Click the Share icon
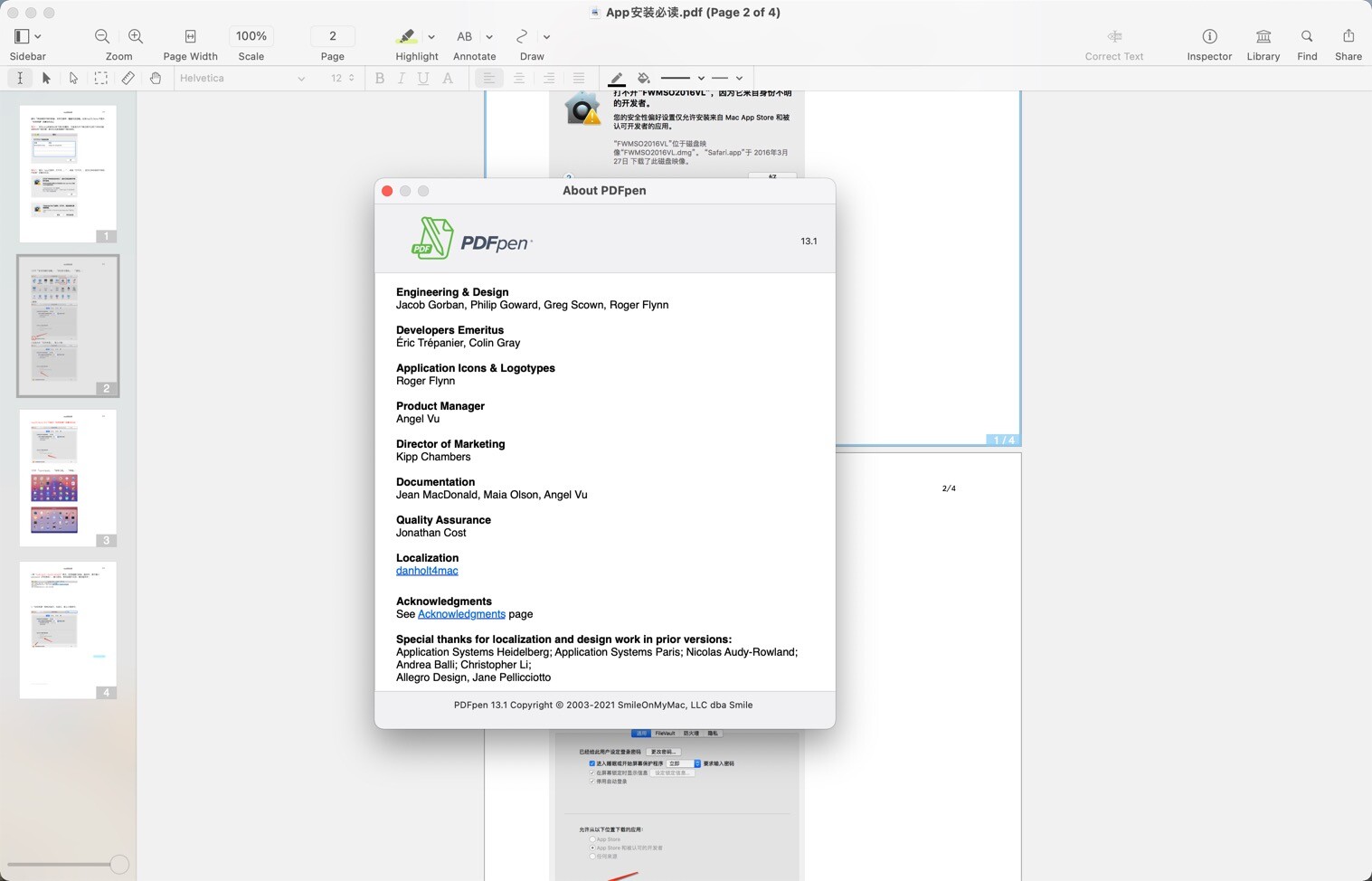Viewport: 1372px width, 881px height. click(1348, 36)
